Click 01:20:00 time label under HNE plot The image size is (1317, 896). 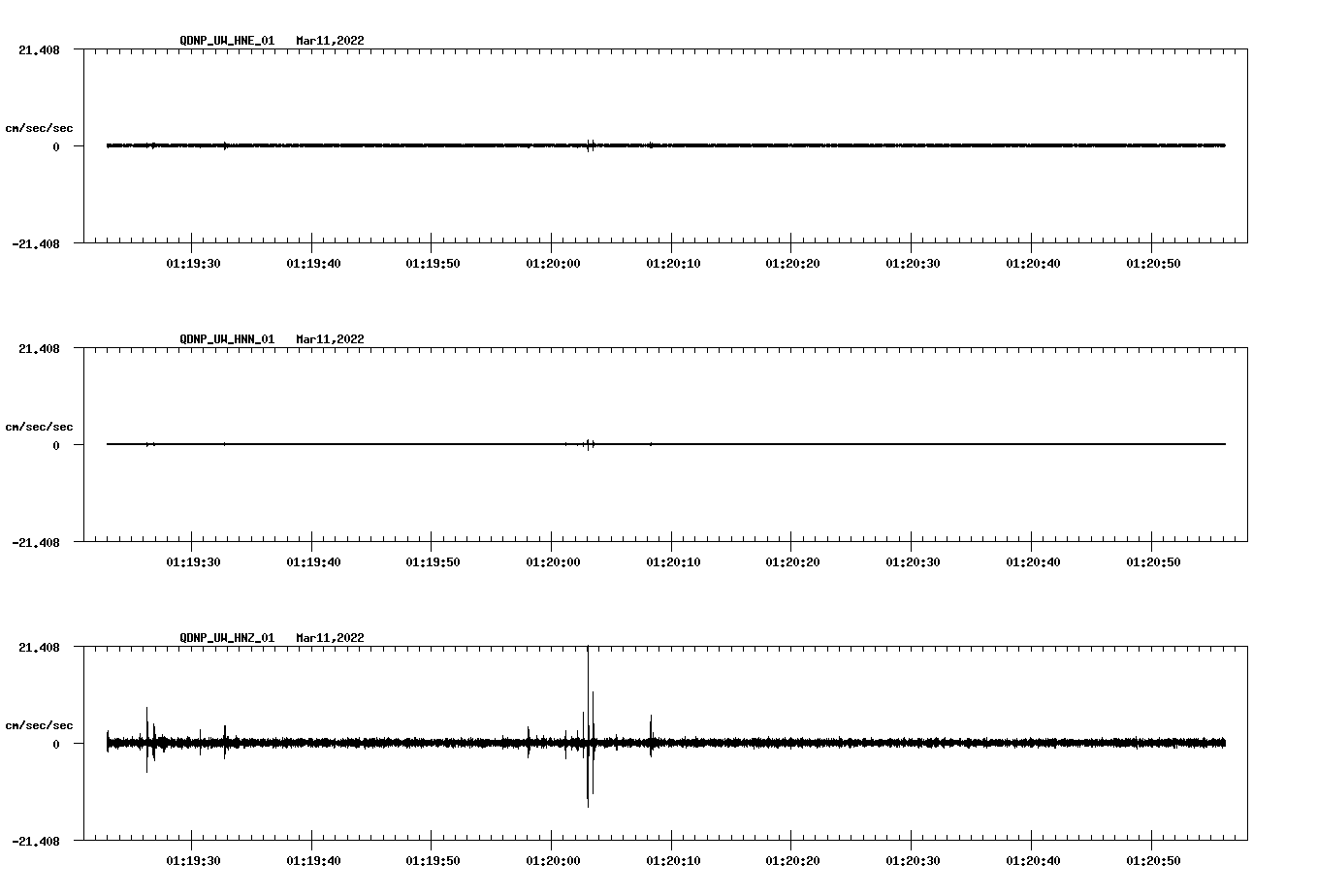pyautogui.click(x=552, y=264)
